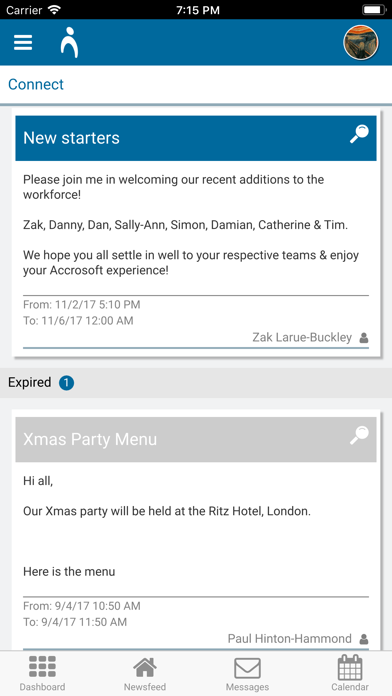This screenshot has height=696, width=392.
Task: Tap the Expired count badge
Action: 67,383
